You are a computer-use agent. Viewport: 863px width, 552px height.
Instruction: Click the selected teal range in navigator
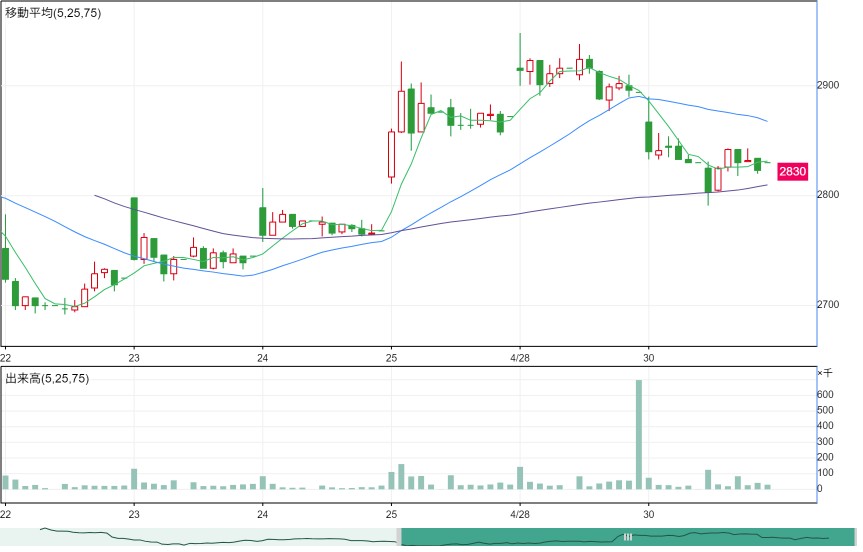[628, 537]
